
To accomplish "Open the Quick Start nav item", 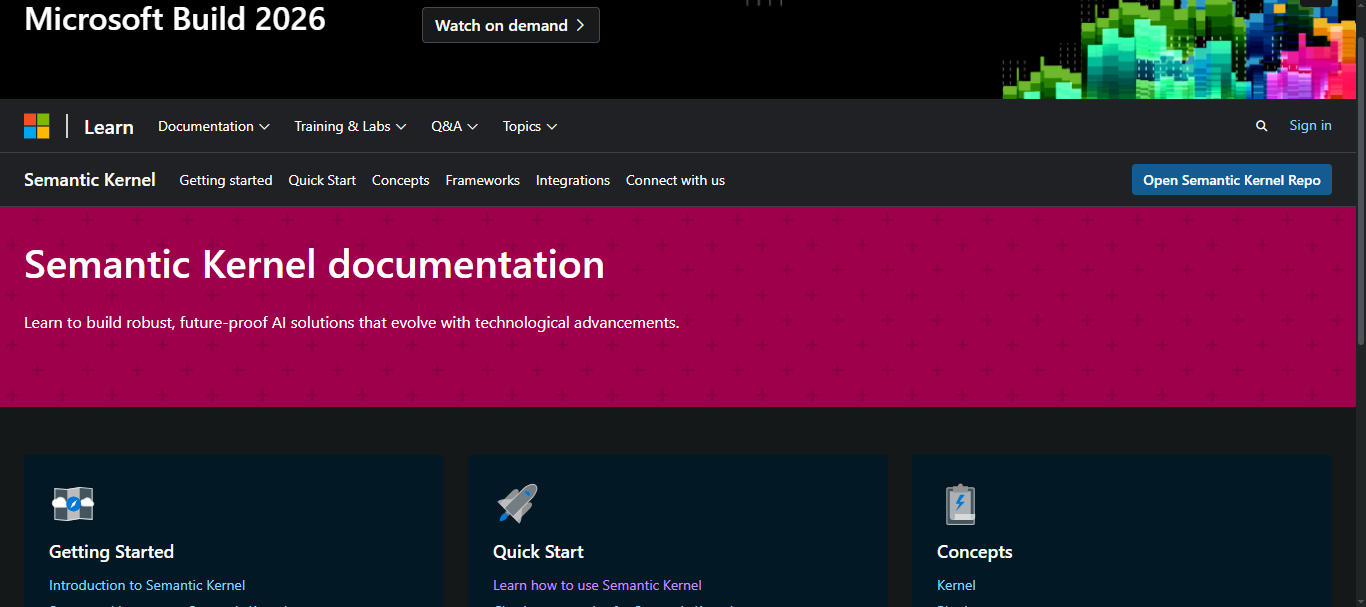I will coord(322,180).
